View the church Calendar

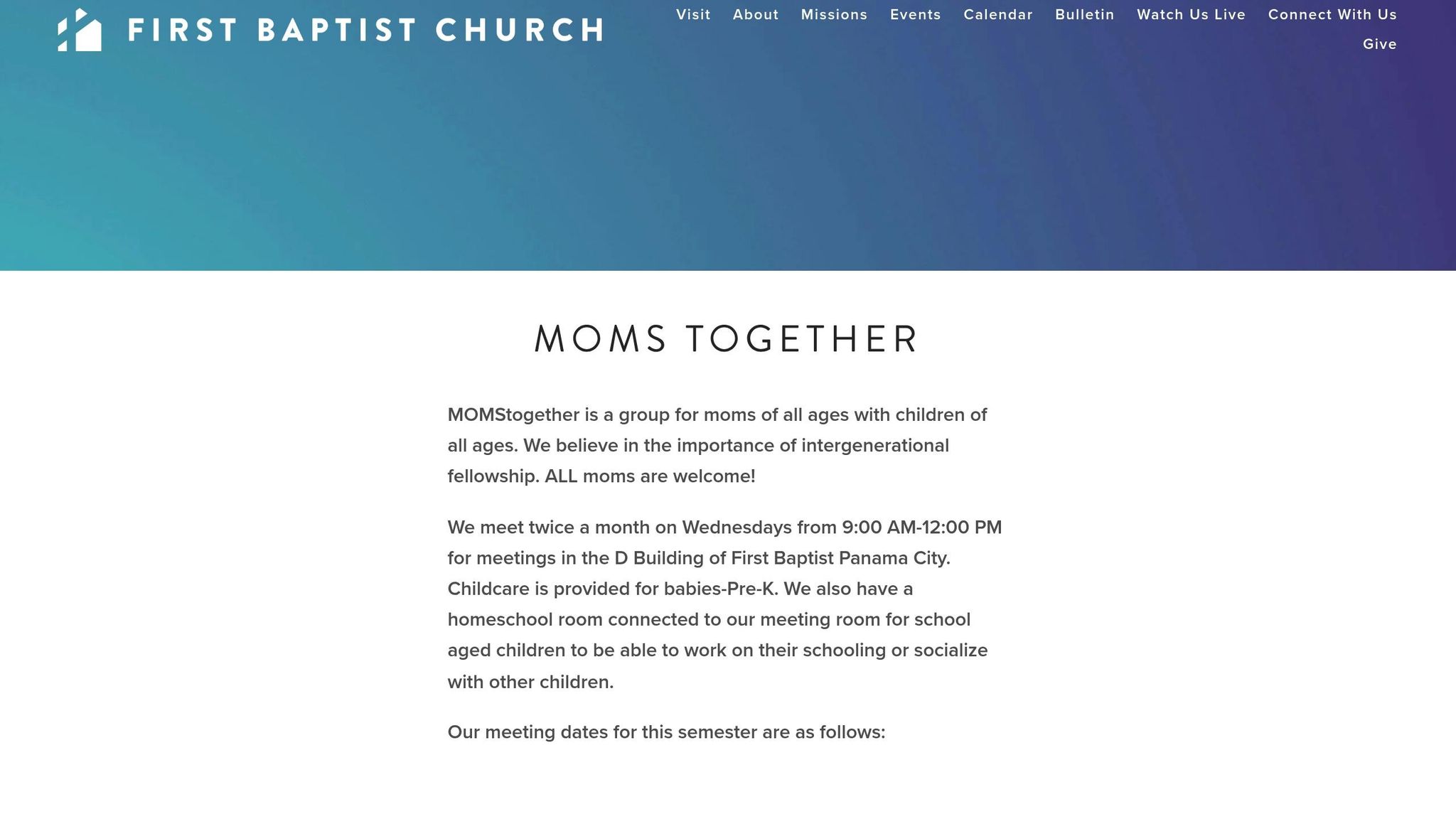[x=997, y=14]
